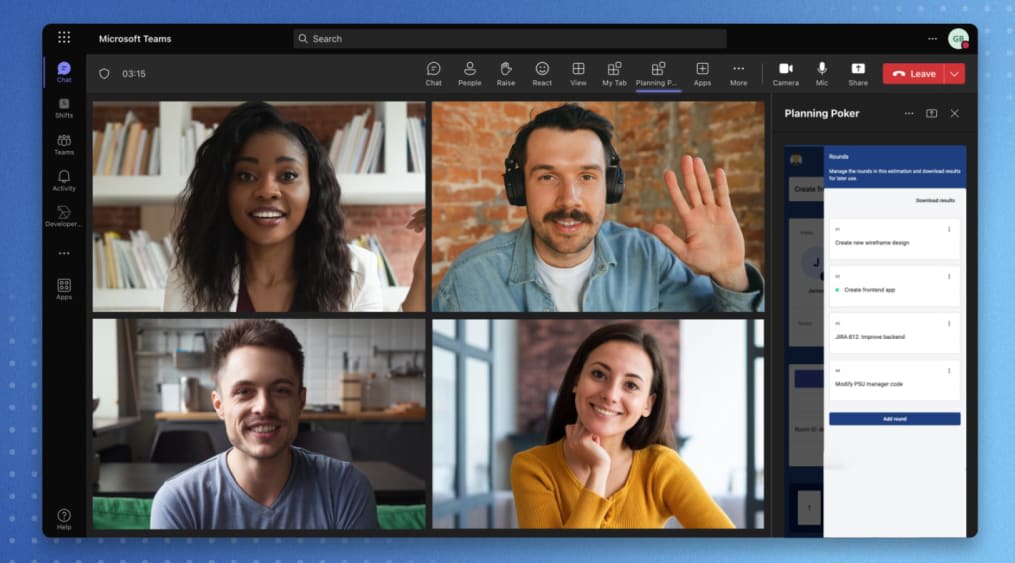Select the gray t-shirt man video tile
This screenshot has width=1015, height=563.
[259, 424]
